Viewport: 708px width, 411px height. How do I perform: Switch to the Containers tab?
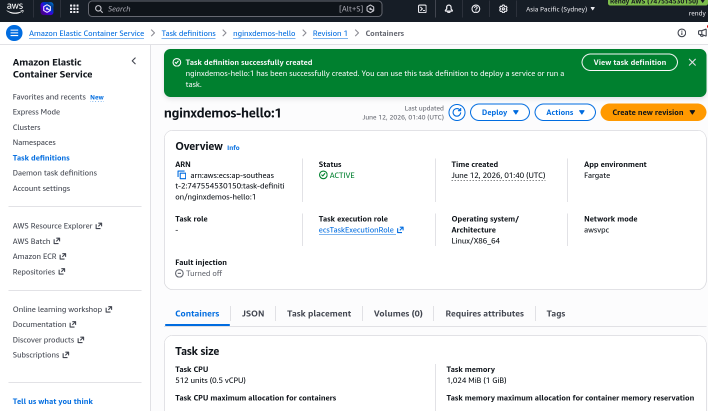(197, 313)
